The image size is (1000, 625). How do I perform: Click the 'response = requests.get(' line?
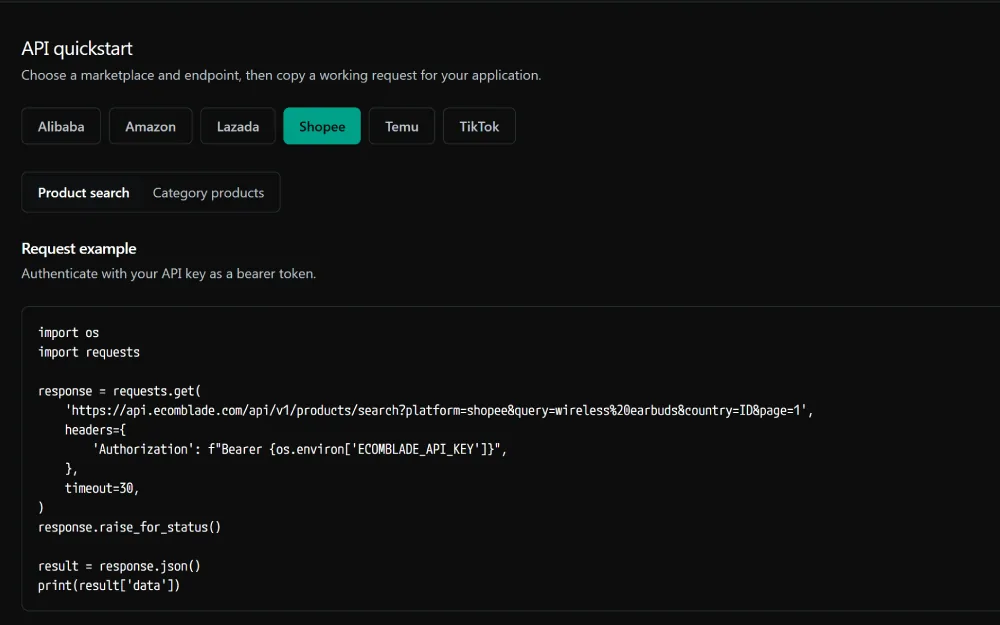(119, 391)
